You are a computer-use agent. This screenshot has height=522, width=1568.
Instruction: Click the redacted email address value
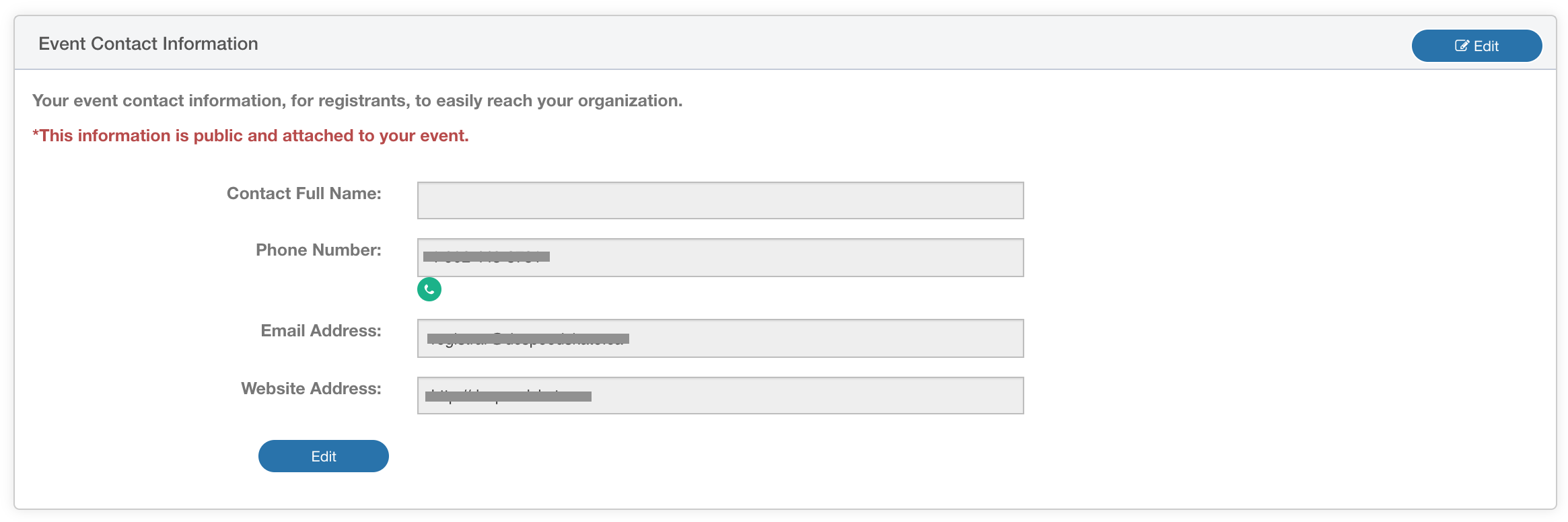click(x=528, y=338)
